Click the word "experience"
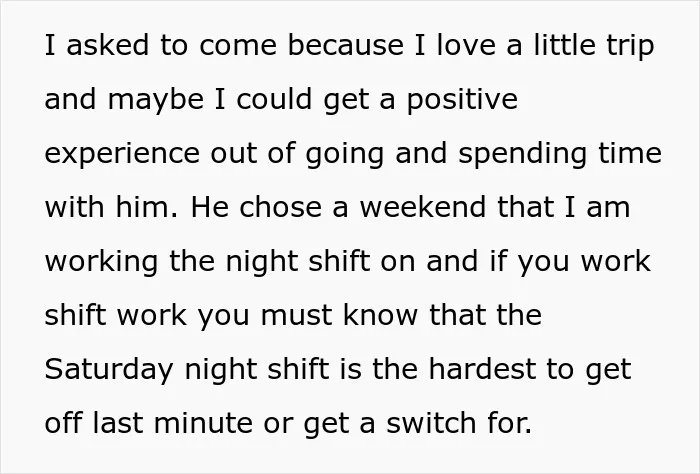This screenshot has height=474, width=700. 122,154
